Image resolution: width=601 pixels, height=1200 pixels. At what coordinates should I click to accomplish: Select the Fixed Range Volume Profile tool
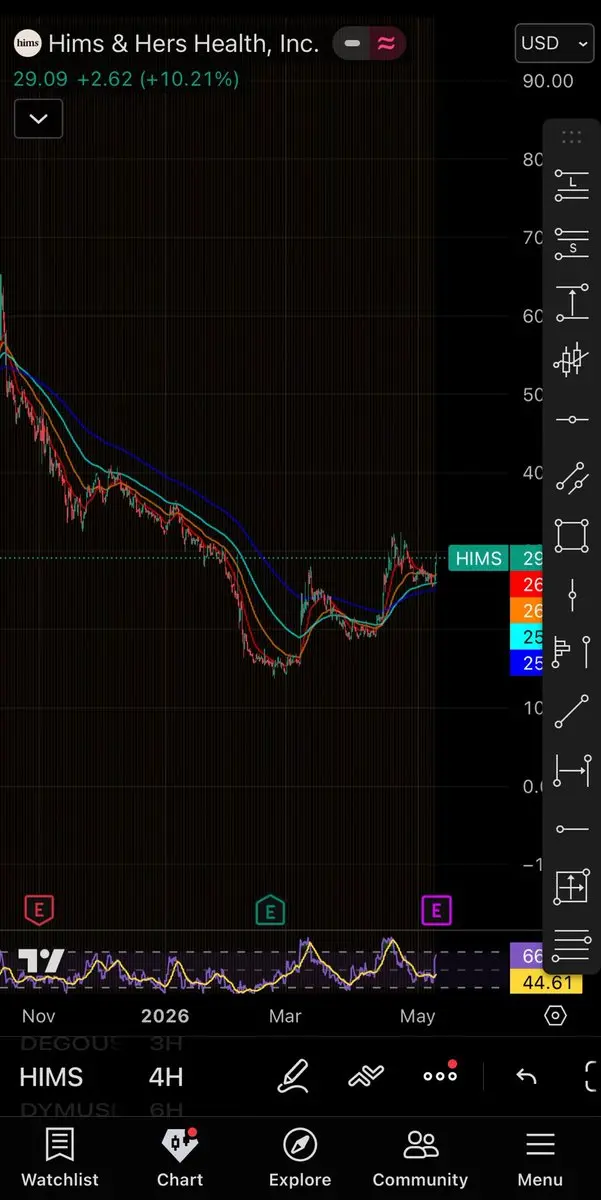pyautogui.click(x=572, y=652)
